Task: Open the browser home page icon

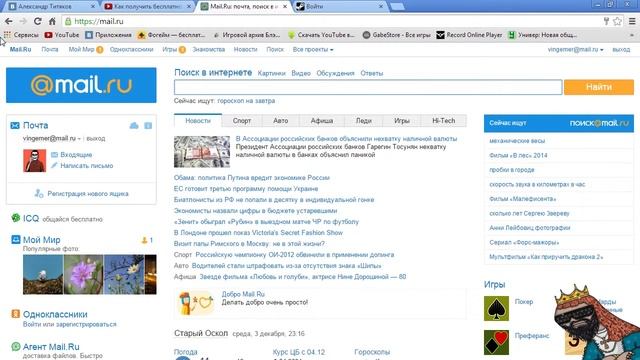Action: coord(52,21)
